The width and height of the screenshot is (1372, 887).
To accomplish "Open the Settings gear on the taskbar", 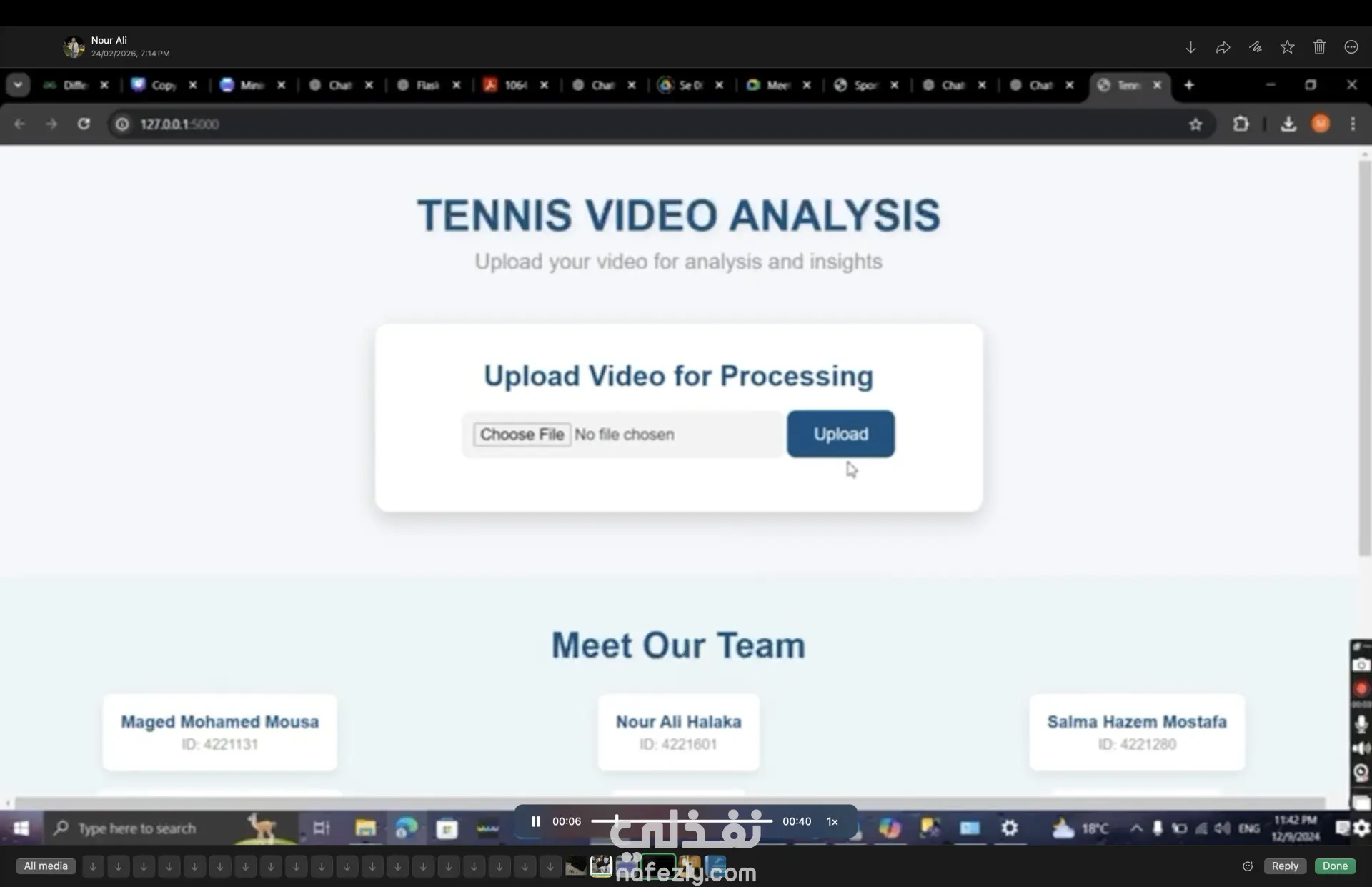I will pyautogui.click(x=1009, y=828).
